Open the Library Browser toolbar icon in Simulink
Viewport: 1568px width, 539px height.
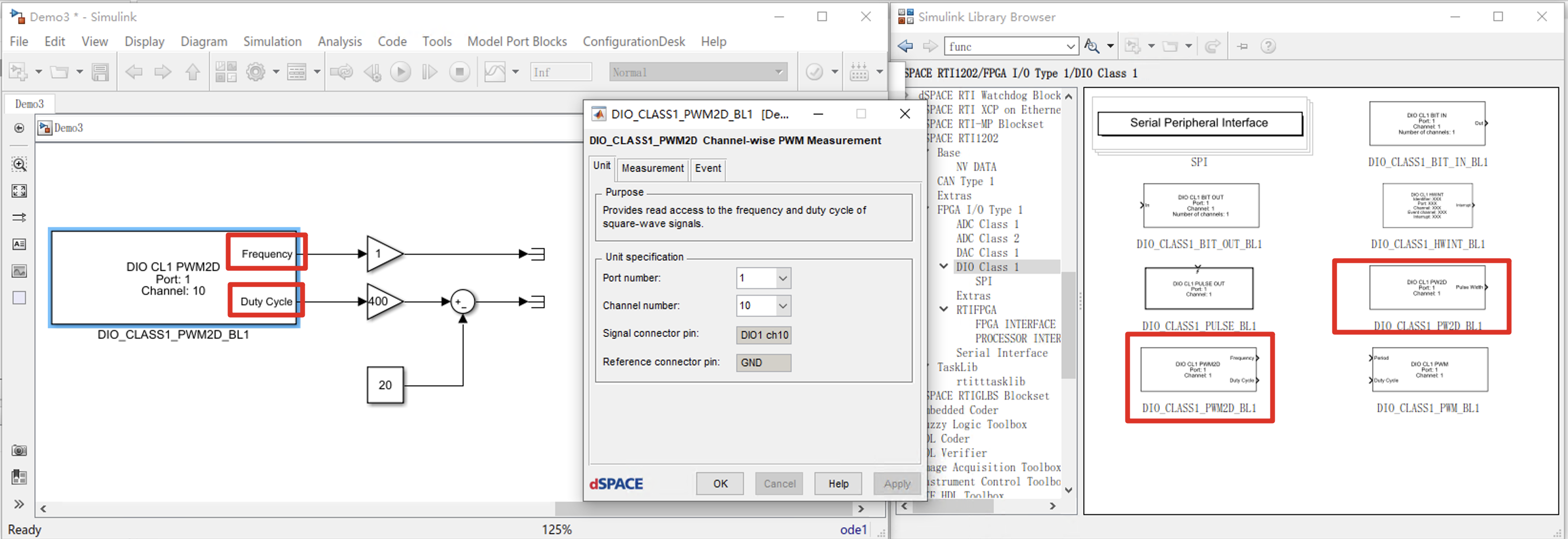click(x=226, y=73)
